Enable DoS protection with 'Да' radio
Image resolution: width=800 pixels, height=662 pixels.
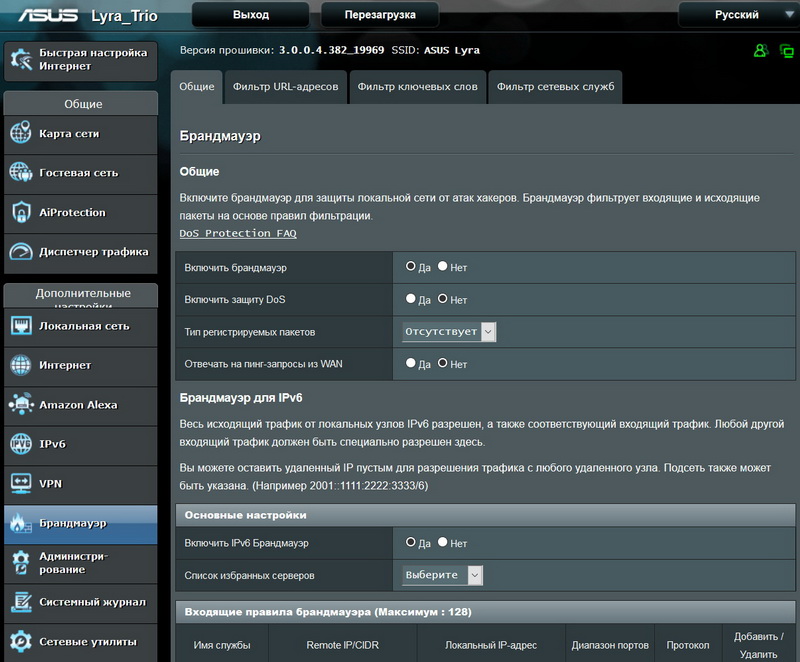point(411,299)
